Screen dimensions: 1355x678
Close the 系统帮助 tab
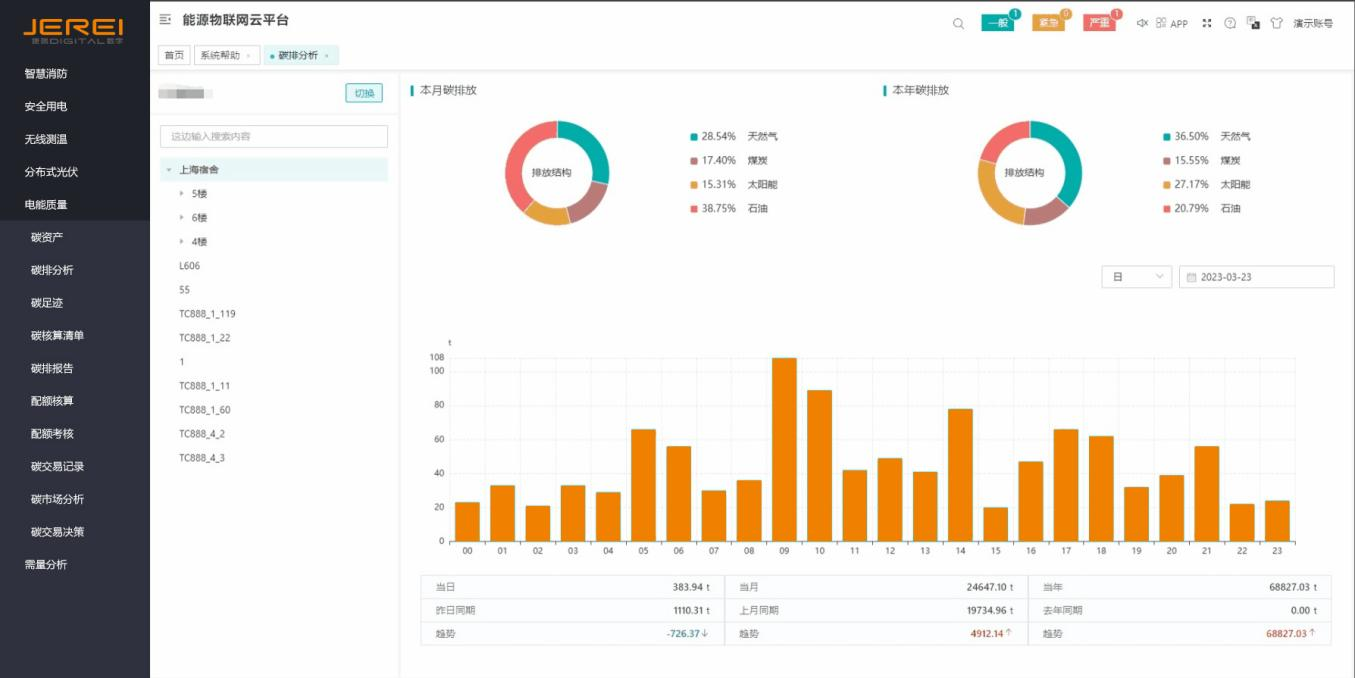pyautogui.click(x=248, y=56)
